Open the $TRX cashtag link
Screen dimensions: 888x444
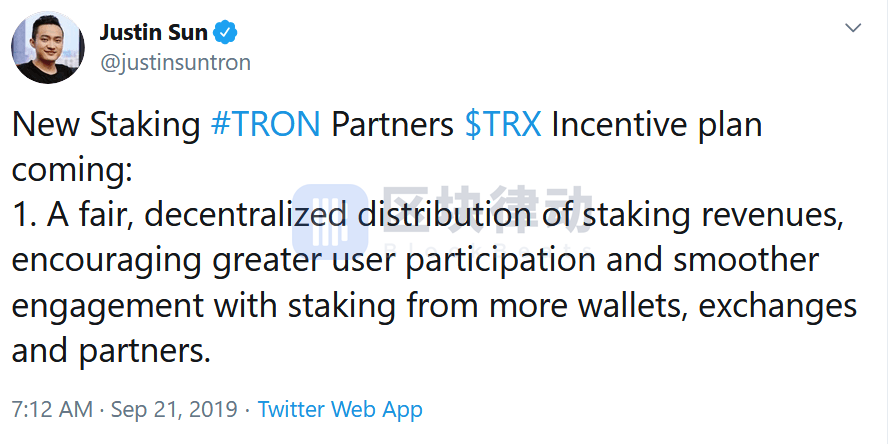pyautogui.click(x=503, y=126)
